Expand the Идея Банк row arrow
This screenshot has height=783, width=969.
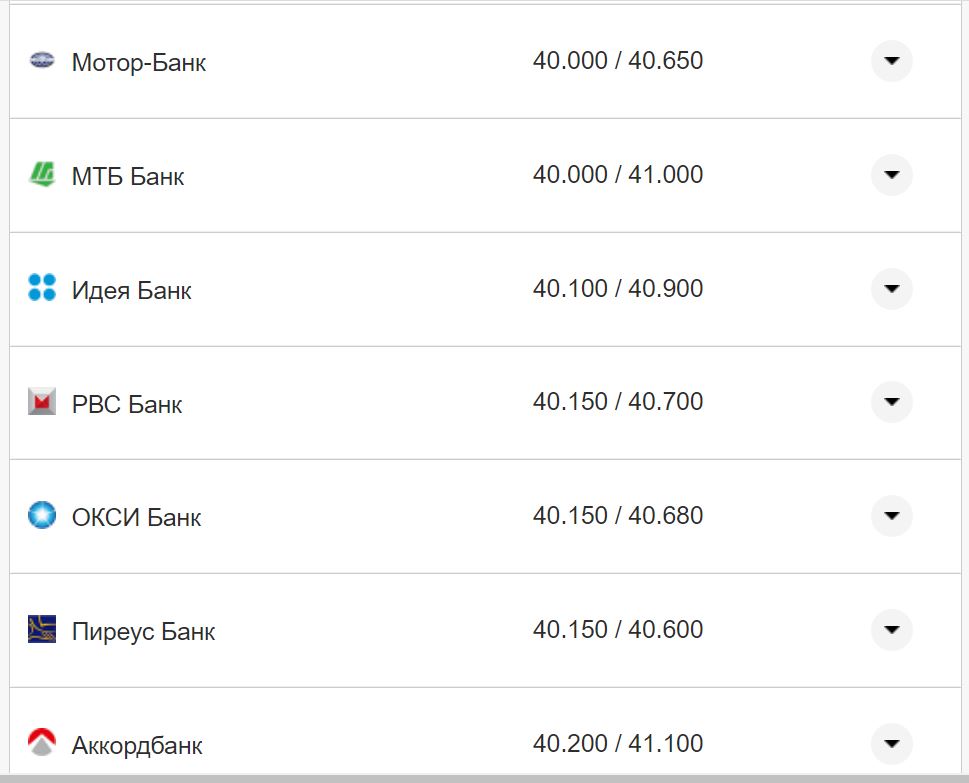891,289
